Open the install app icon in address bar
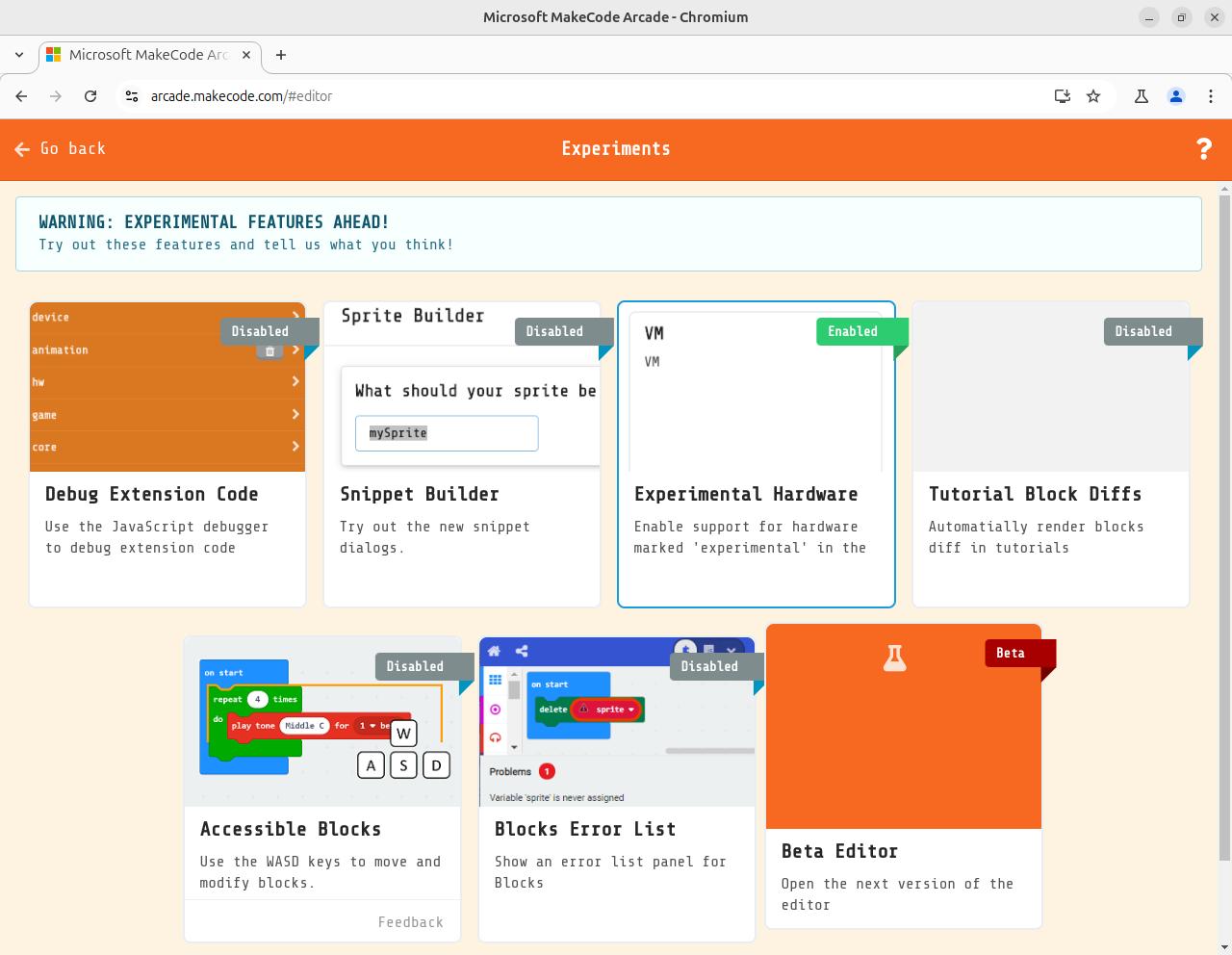1232x955 pixels. pos(1063,96)
